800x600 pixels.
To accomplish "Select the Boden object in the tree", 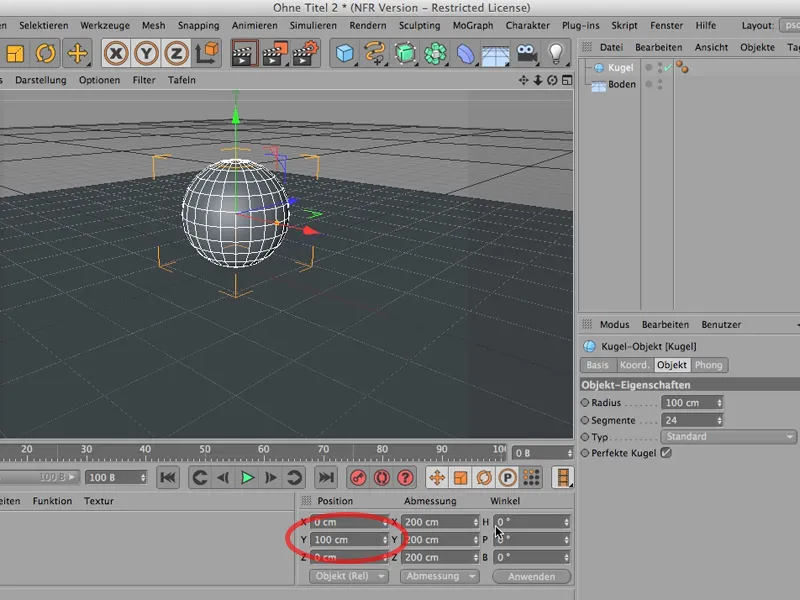I will [621, 84].
